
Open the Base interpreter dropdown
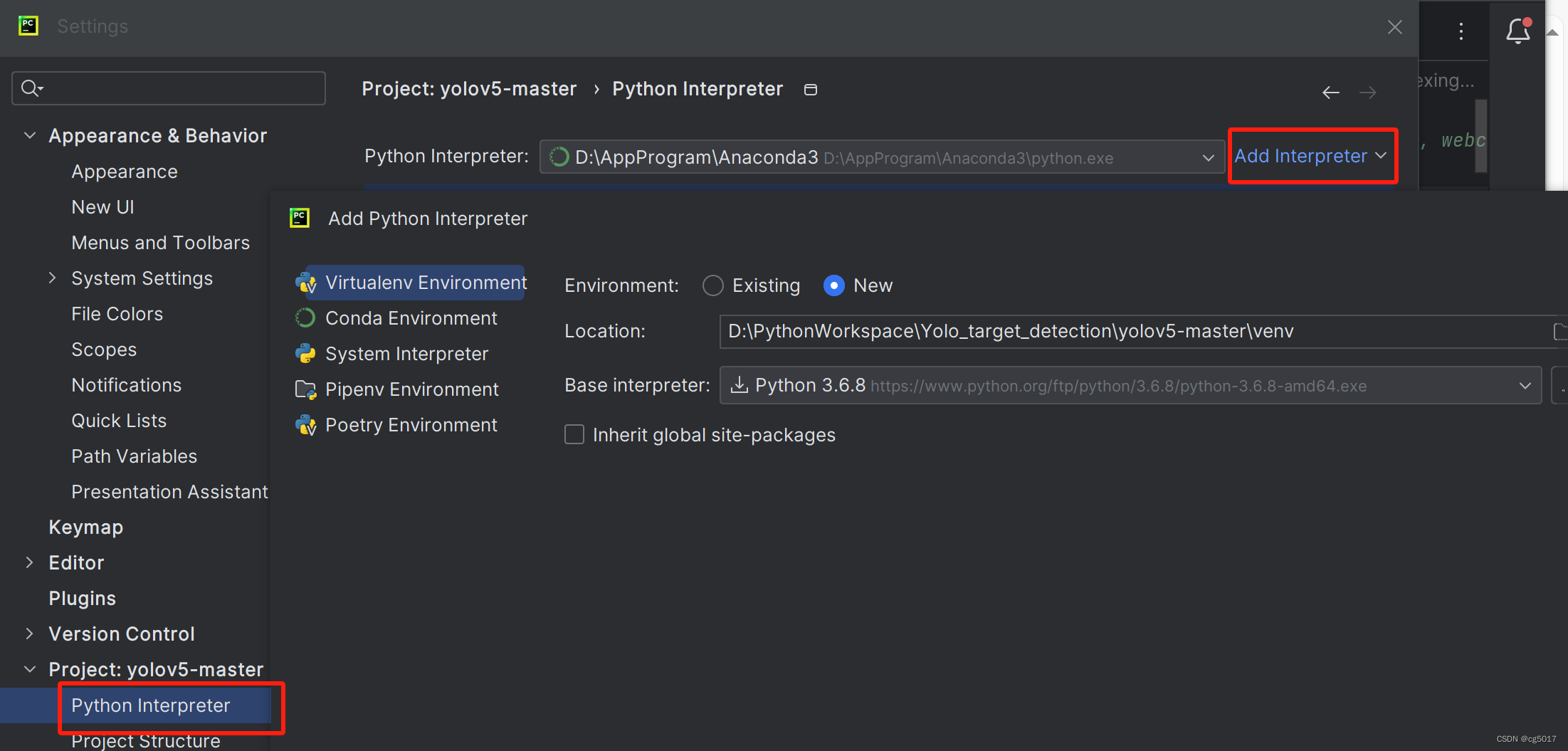coord(1130,385)
